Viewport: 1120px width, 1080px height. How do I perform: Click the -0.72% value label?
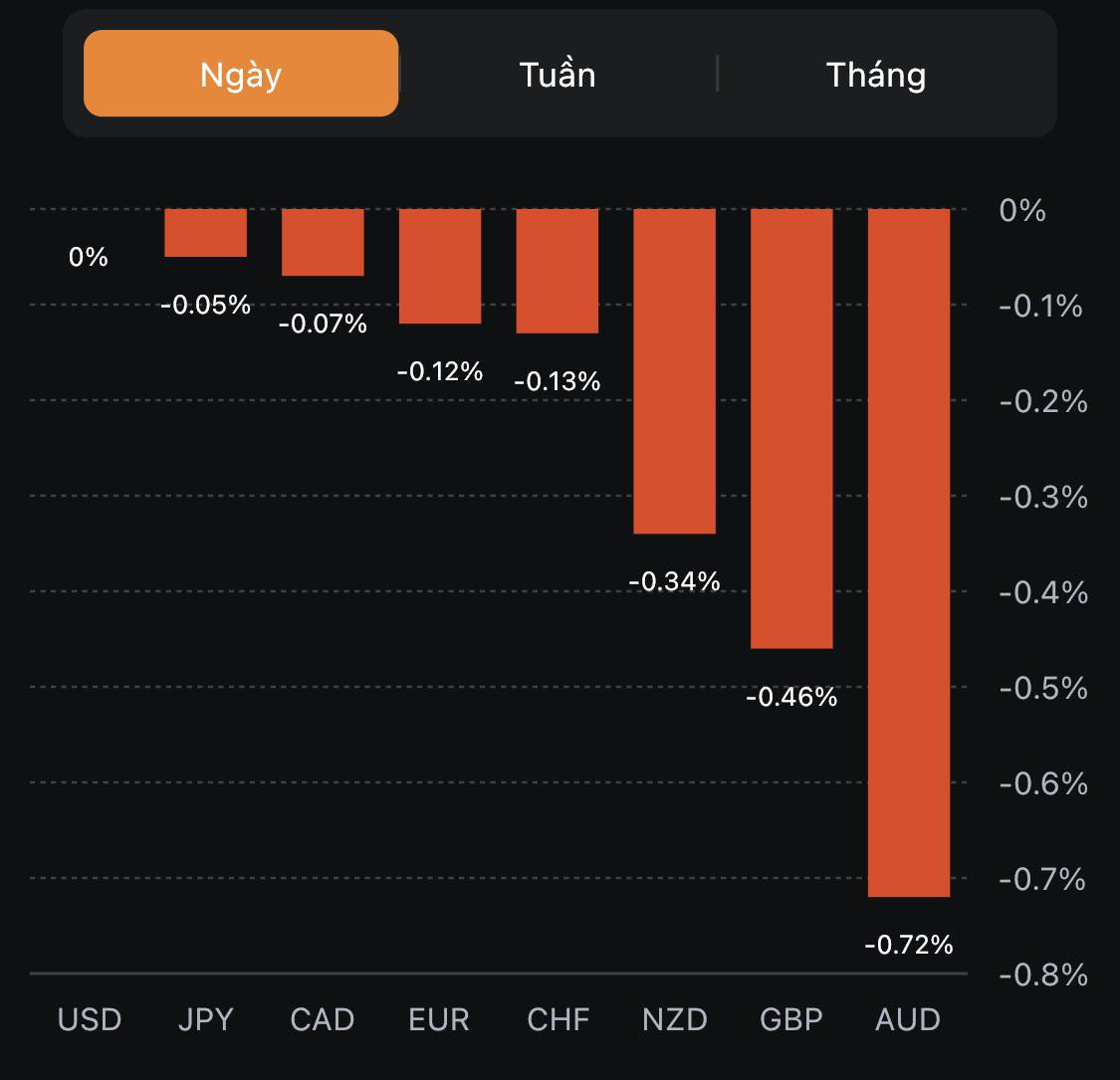pyautogui.click(x=909, y=944)
